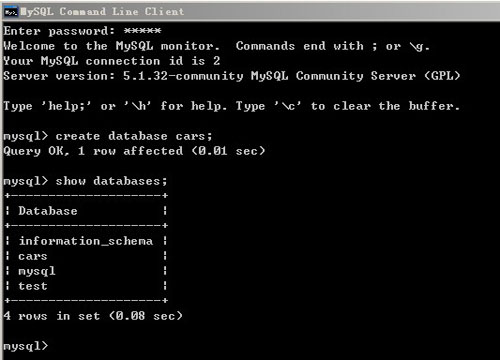Click the 'show databases;' command text

(x=111, y=181)
